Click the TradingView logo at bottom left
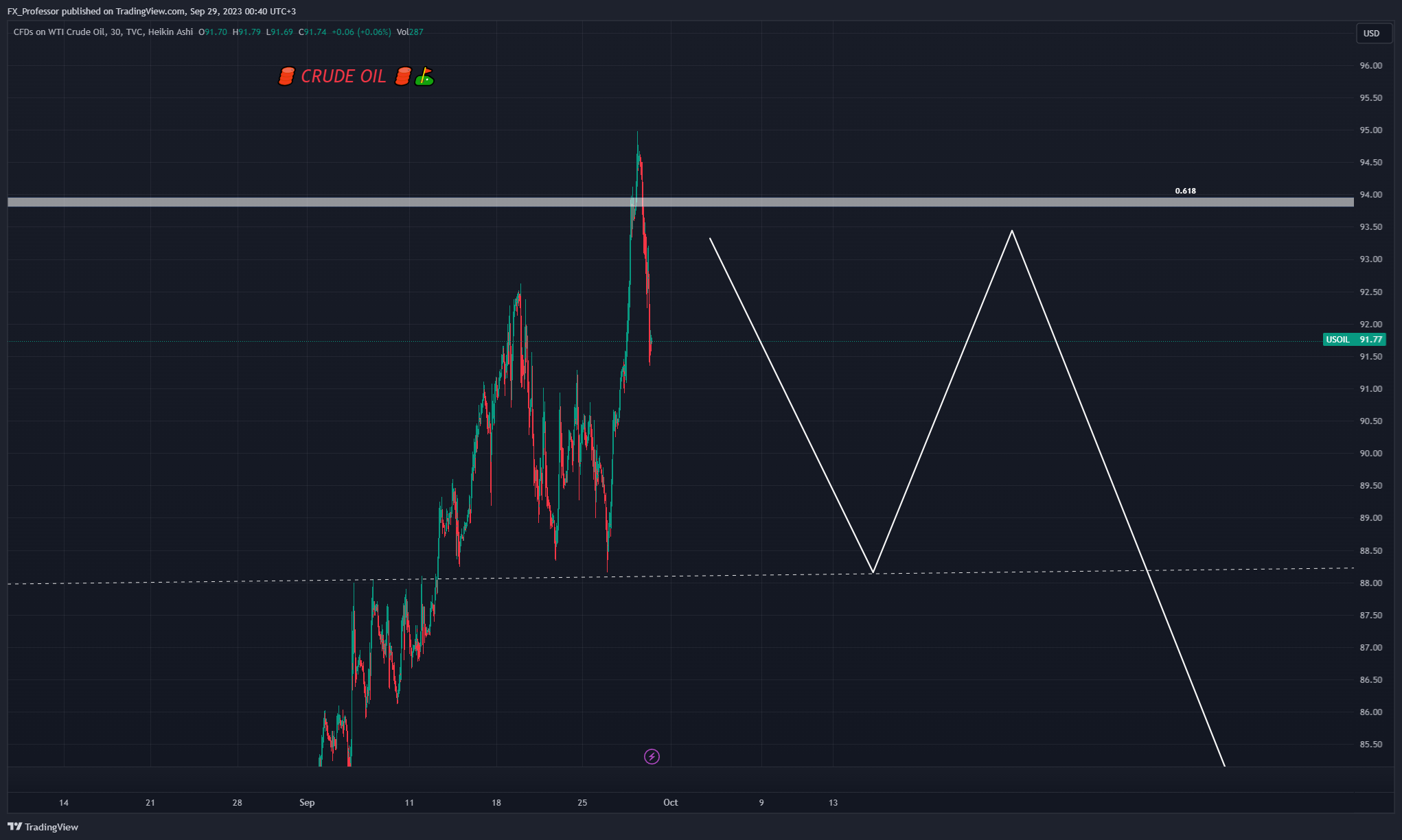1402x840 pixels. click(x=43, y=827)
